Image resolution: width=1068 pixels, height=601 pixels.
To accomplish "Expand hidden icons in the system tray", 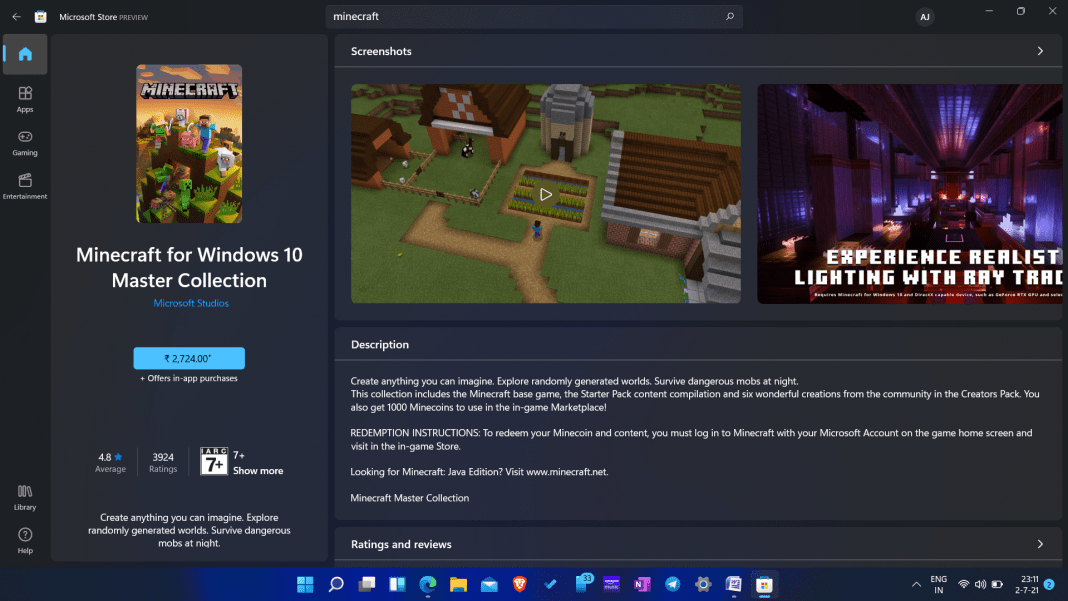I will coord(915,584).
